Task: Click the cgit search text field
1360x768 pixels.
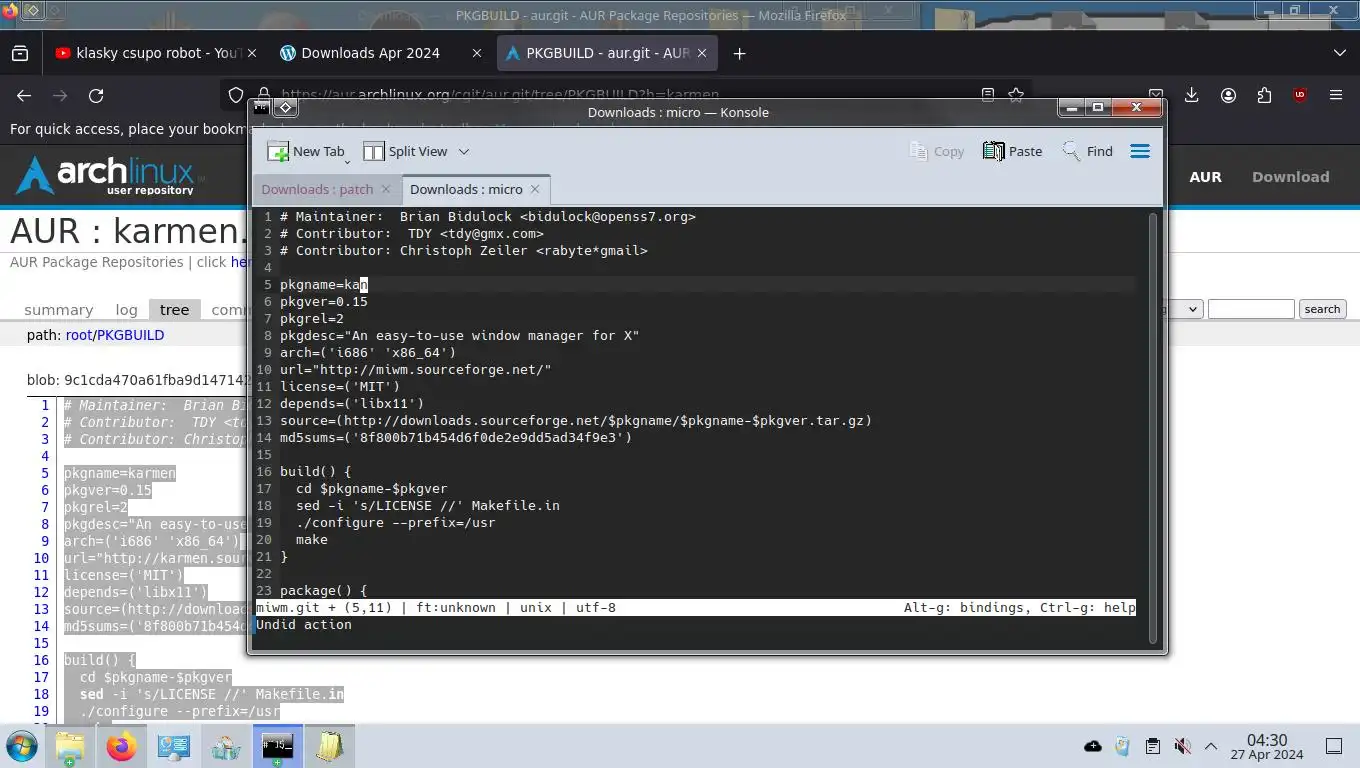Action: (1251, 309)
